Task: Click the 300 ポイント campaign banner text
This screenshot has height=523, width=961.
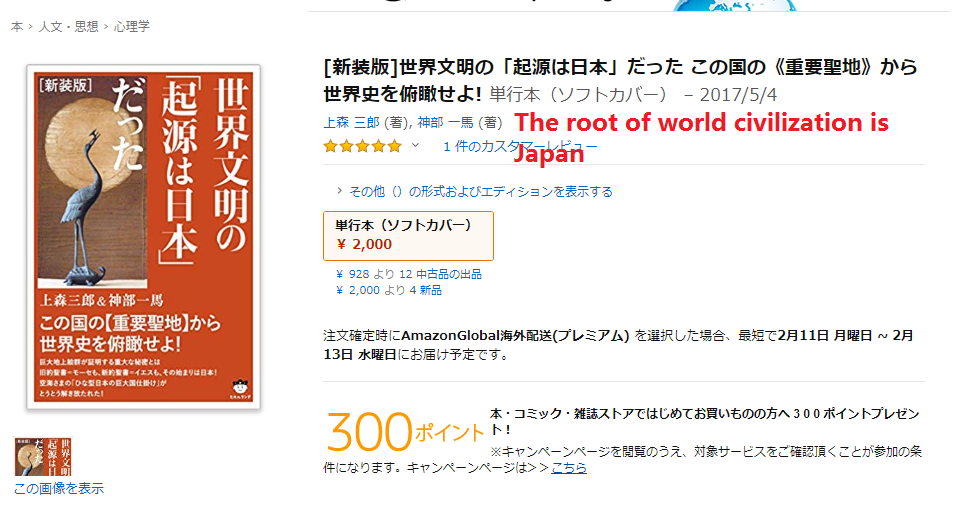Action: [405, 432]
